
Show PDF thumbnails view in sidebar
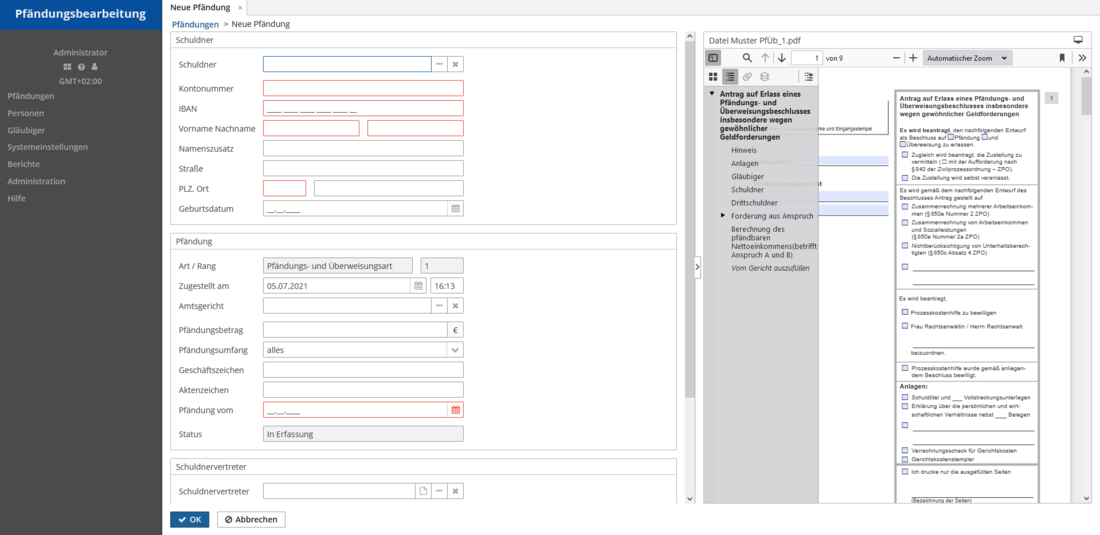(713, 76)
